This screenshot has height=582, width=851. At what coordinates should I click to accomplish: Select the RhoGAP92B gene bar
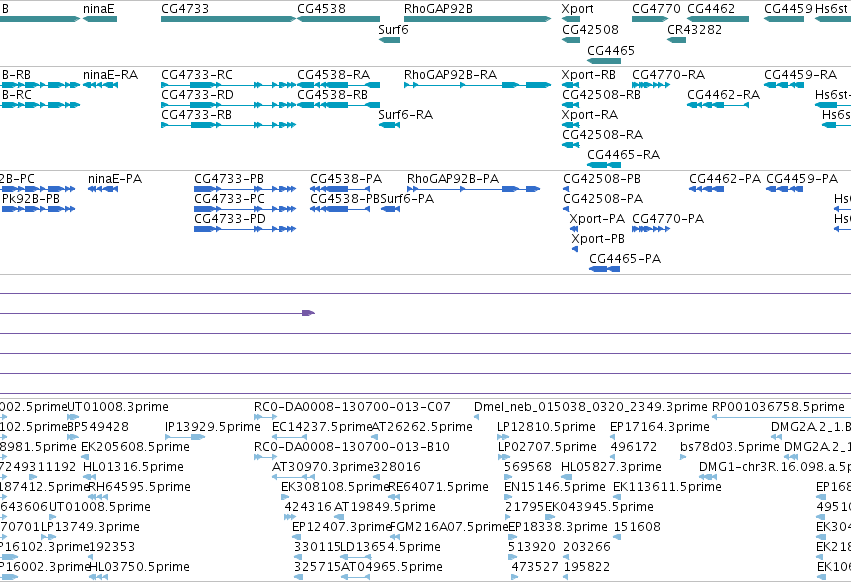pos(478,19)
